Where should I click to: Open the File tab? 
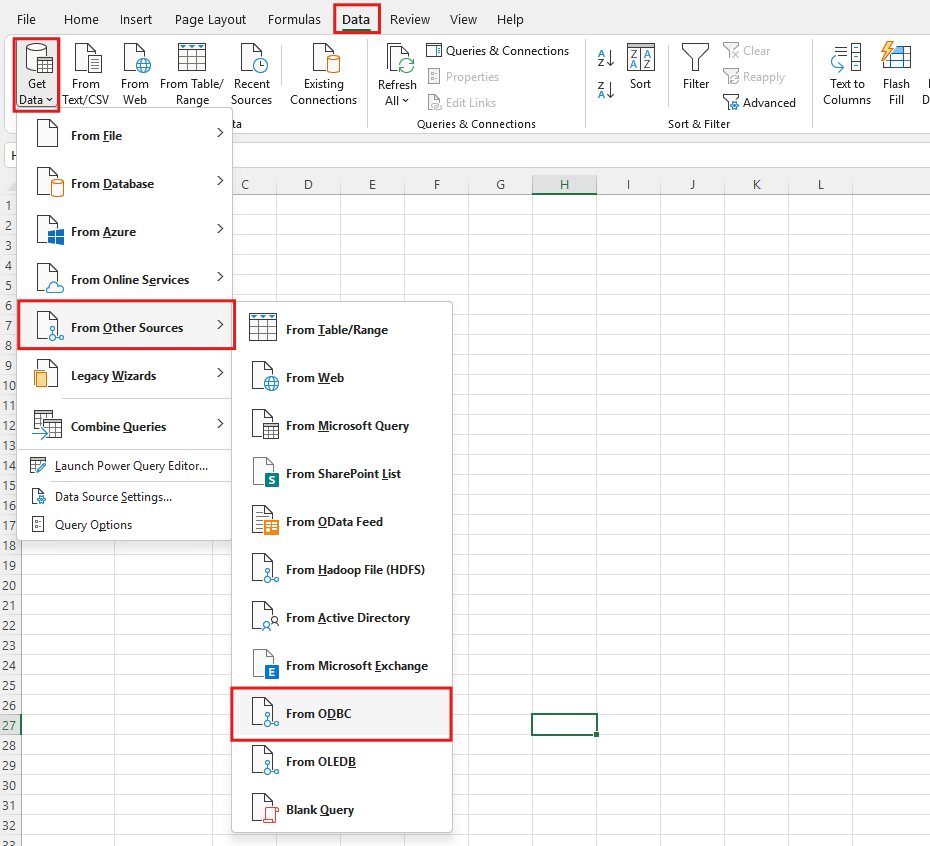(x=26, y=20)
